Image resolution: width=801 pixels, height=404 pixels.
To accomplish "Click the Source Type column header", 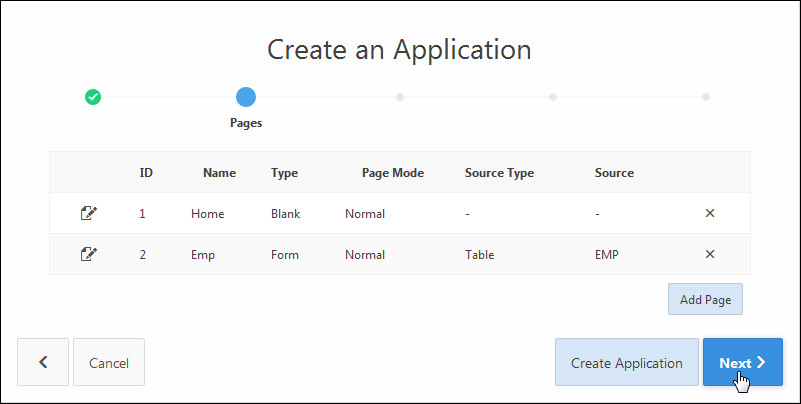I will tap(499, 172).
